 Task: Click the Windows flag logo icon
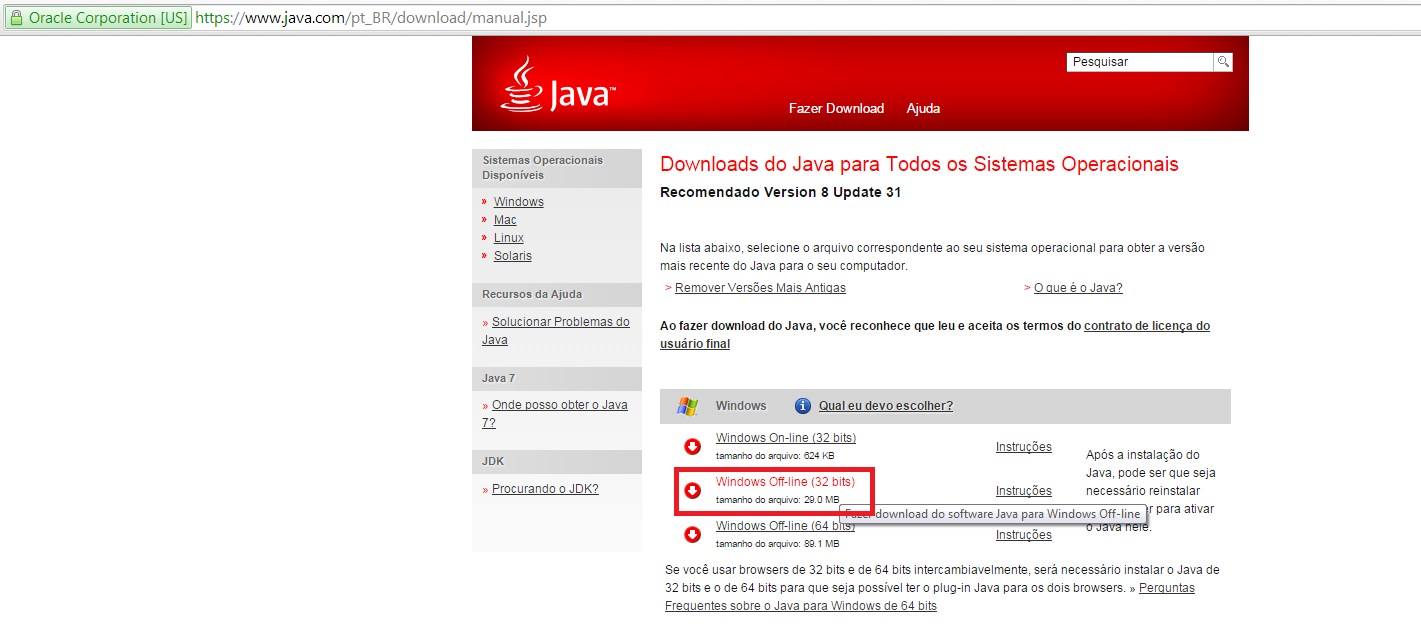pos(687,406)
